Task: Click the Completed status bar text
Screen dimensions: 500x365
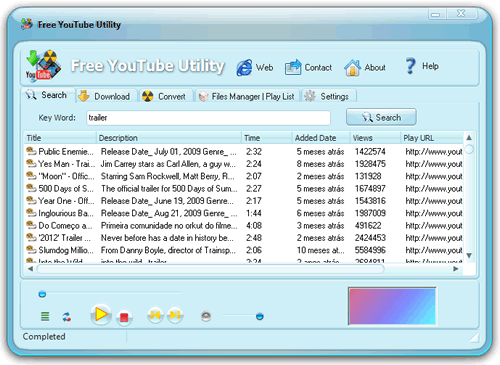Action: pos(44,337)
